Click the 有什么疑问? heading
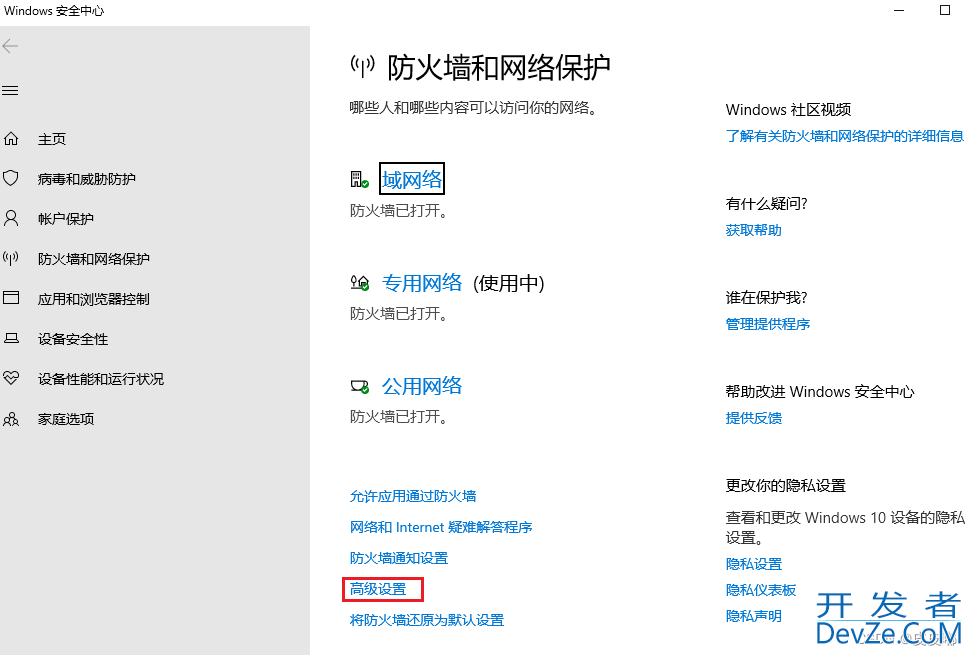The height and width of the screenshot is (655, 972). tap(767, 204)
